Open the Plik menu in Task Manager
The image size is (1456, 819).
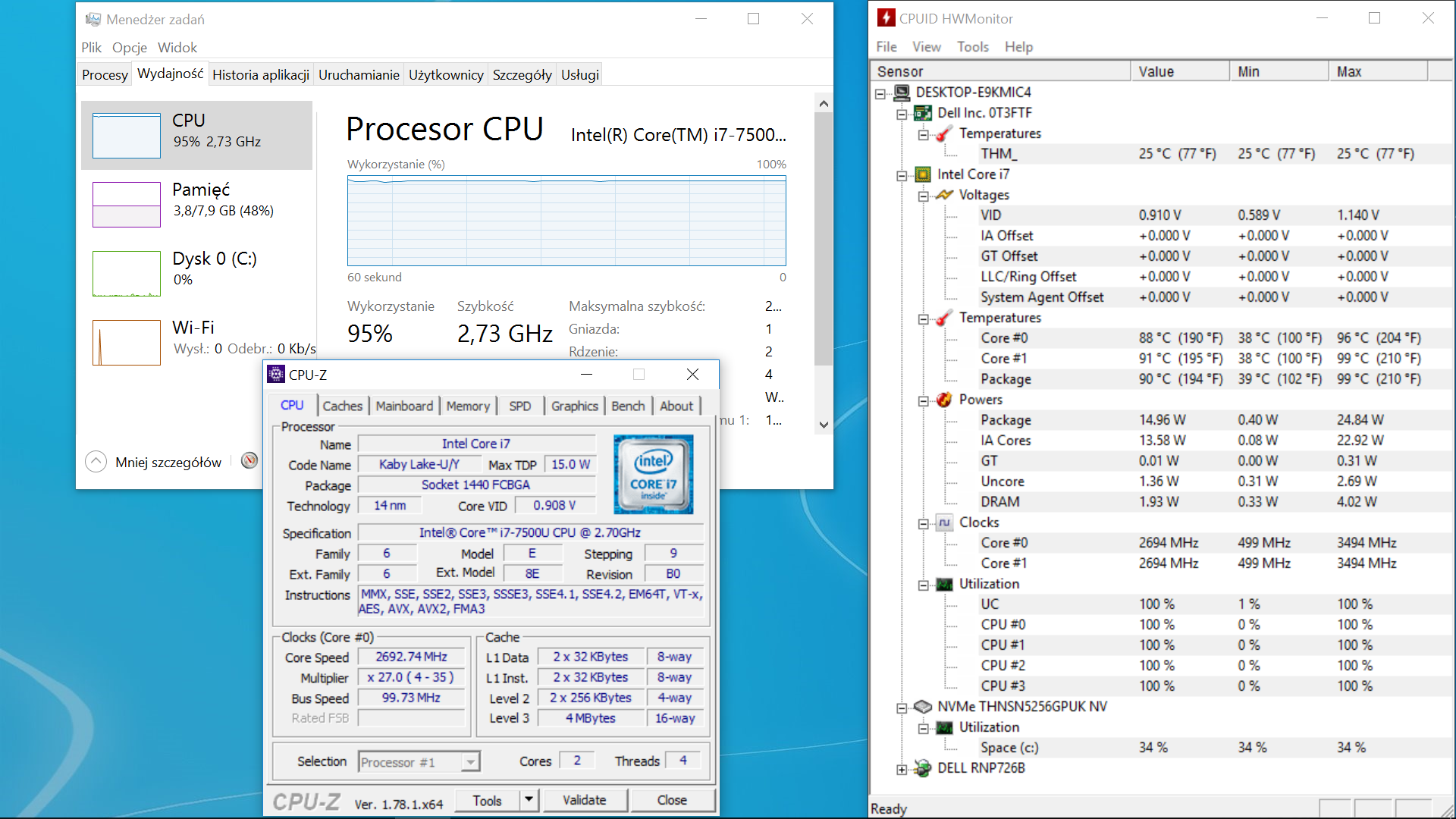point(91,47)
